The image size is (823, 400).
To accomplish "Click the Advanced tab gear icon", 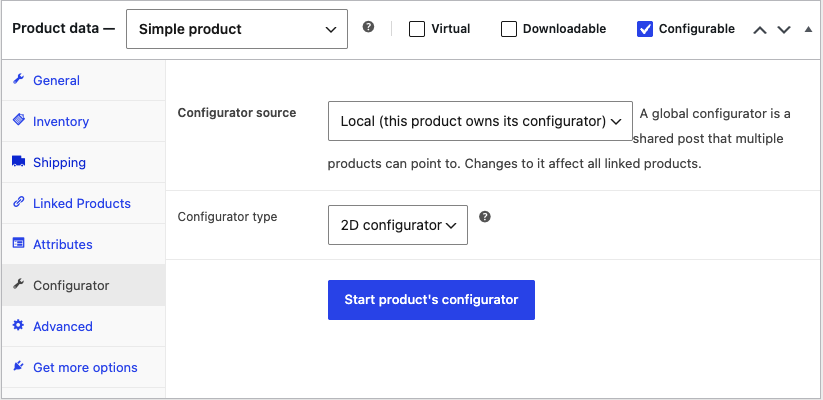I will tap(18, 325).
